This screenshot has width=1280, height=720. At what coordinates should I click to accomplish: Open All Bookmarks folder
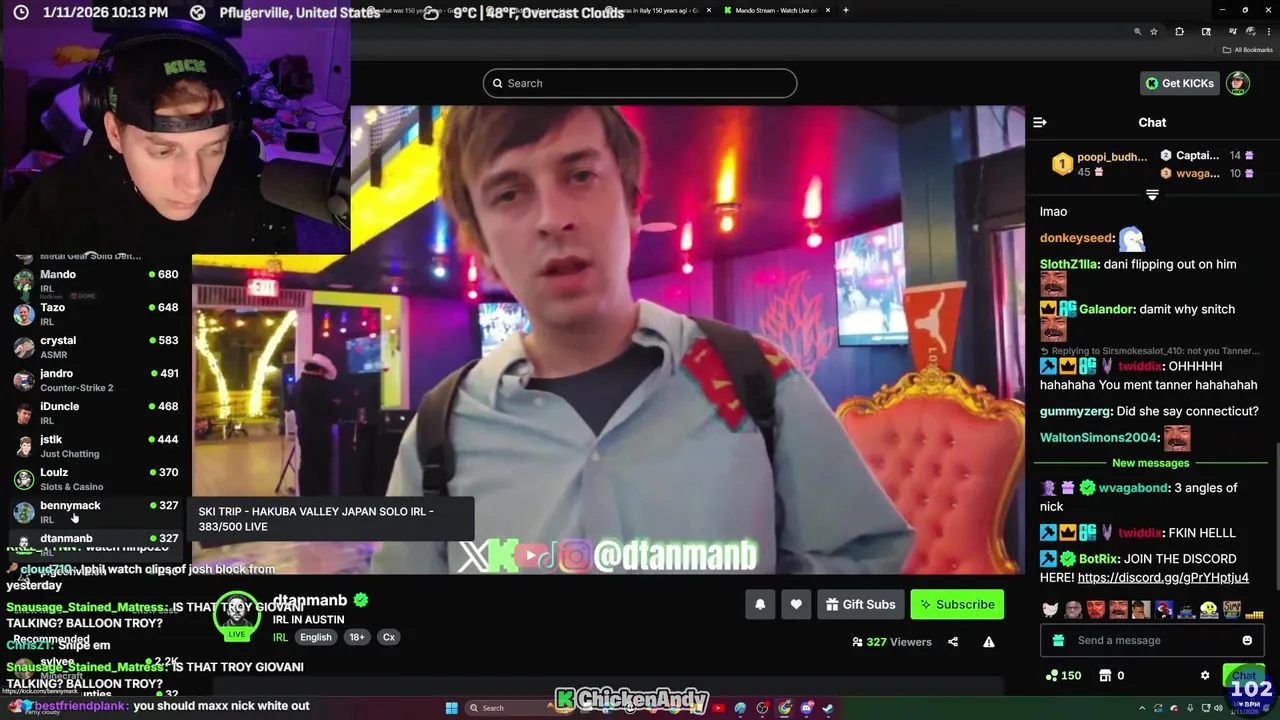(1246, 50)
